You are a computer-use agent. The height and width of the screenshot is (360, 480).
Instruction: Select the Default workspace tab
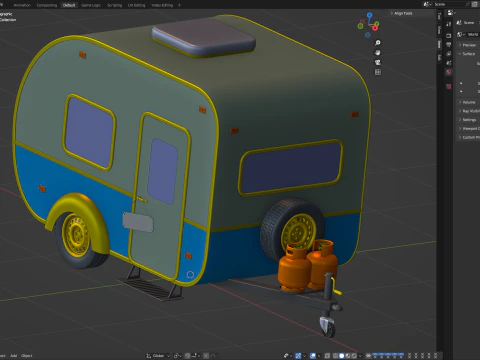(69, 5)
